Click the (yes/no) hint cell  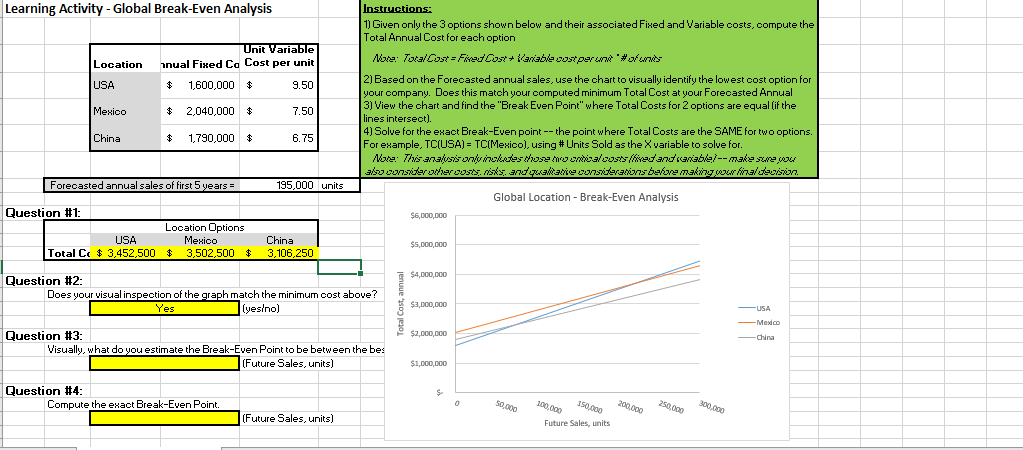(260, 308)
